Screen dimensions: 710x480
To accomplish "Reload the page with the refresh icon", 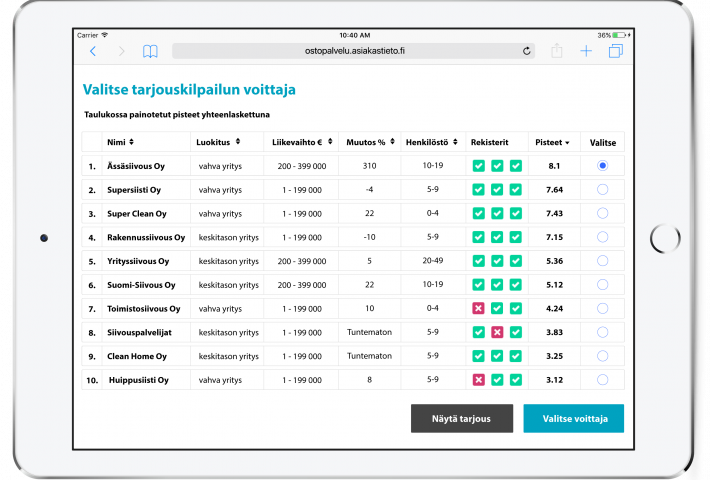I will [x=526, y=51].
